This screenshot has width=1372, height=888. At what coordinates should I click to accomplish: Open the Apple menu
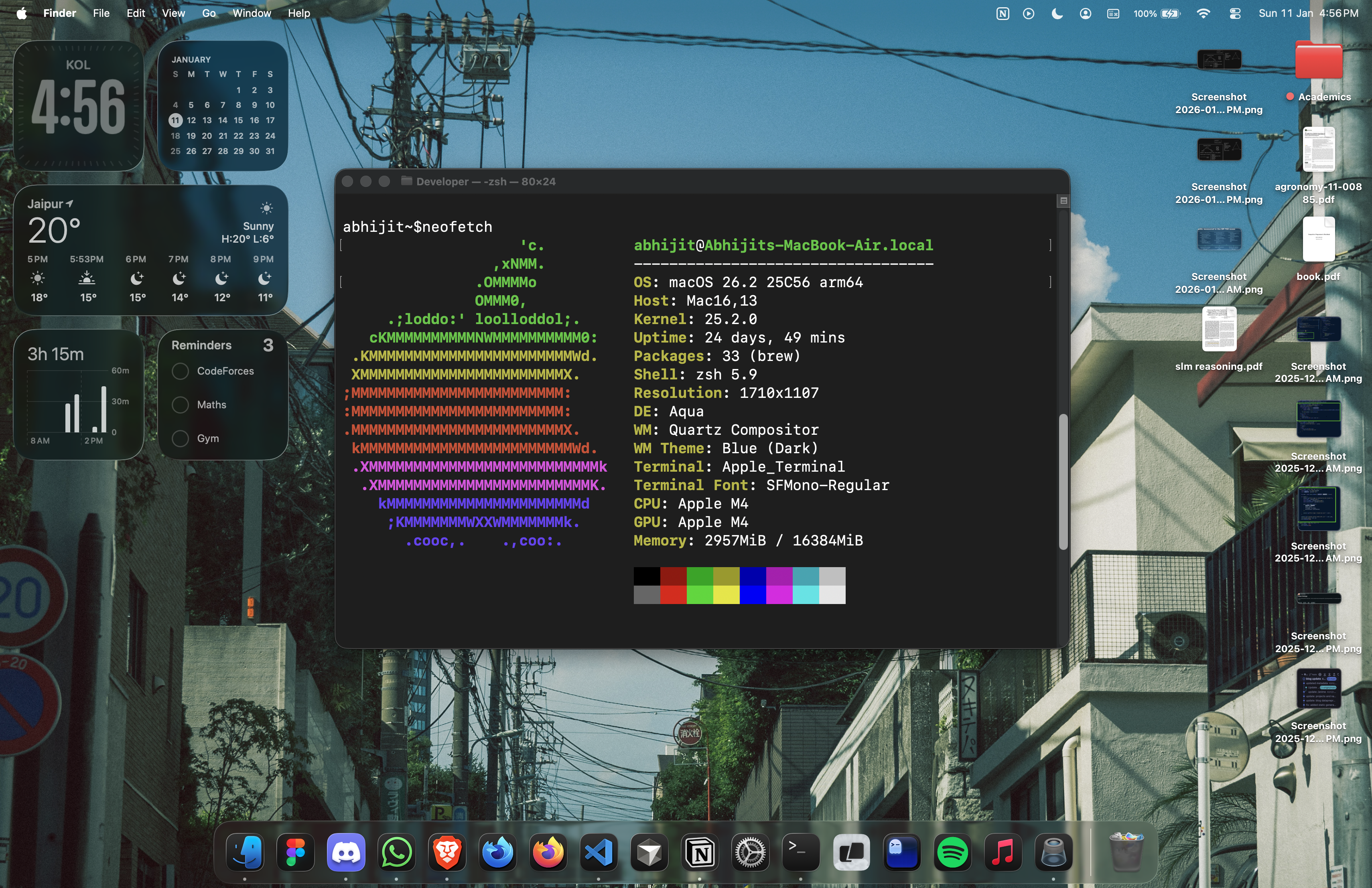[x=21, y=13]
